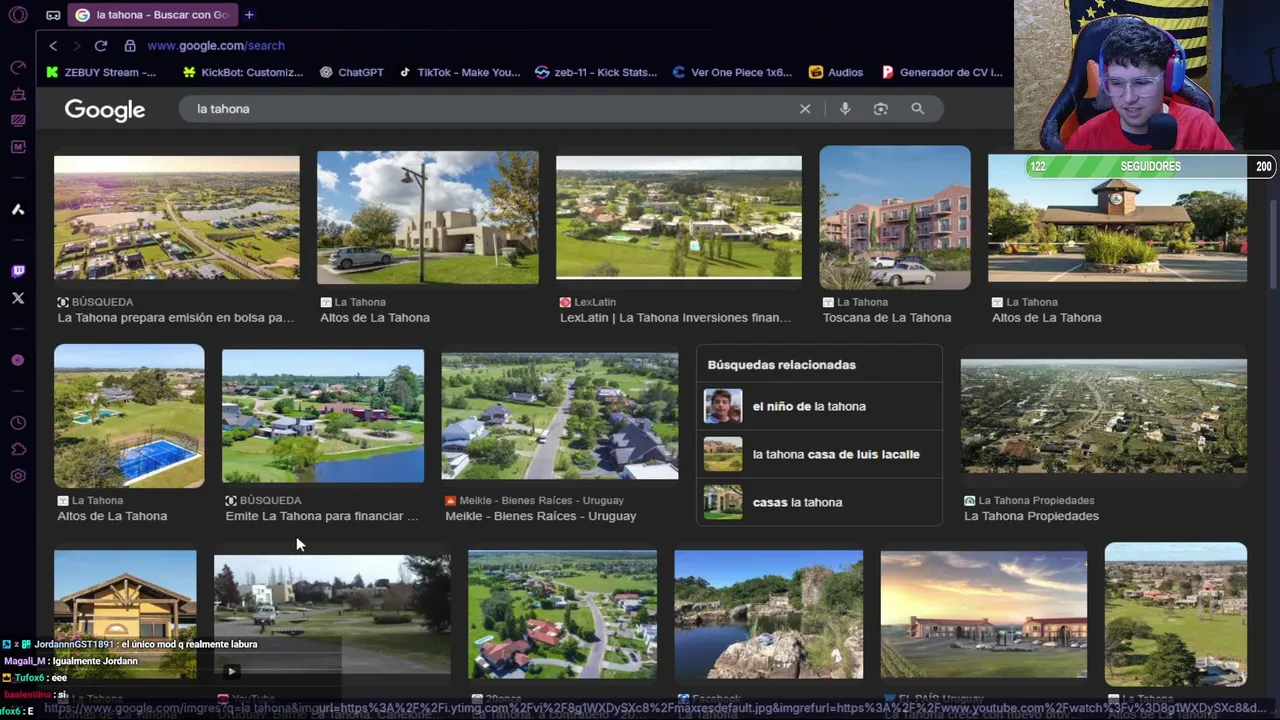
Task: Clear the search box with X
Action: [x=805, y=109]
